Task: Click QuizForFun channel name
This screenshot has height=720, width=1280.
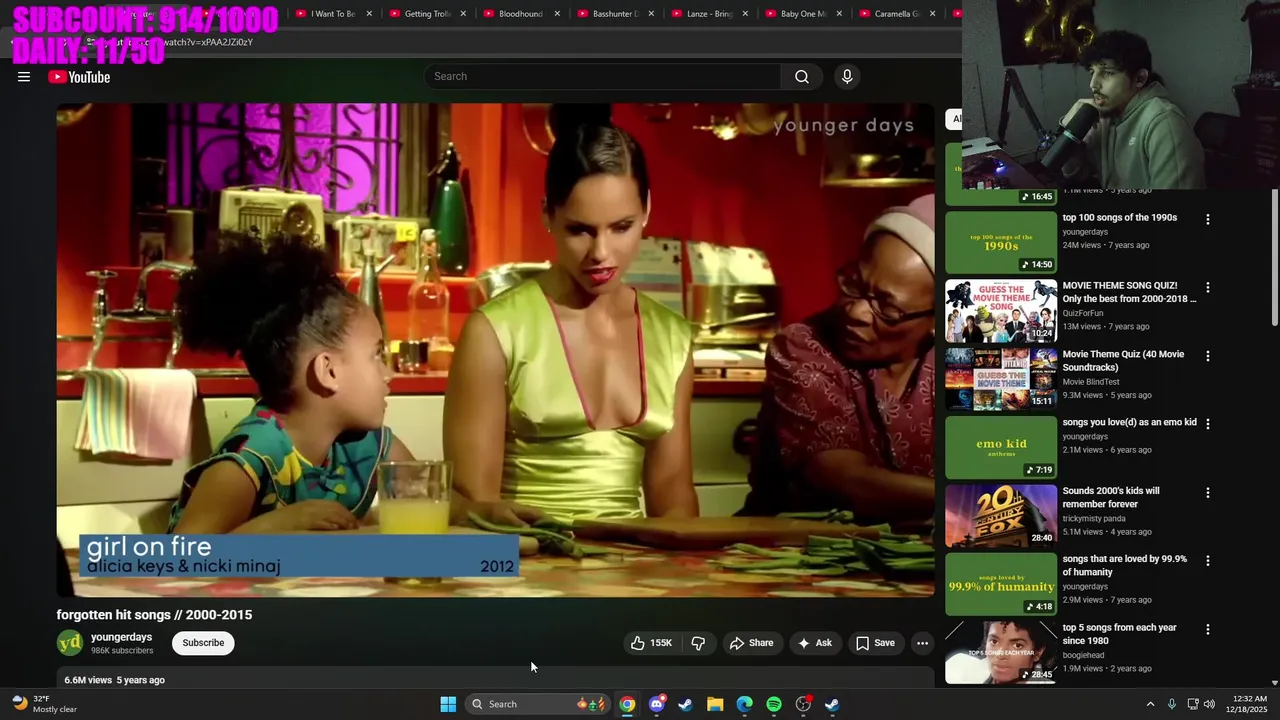Action: pyautogui.click(x=1082, y=313)
